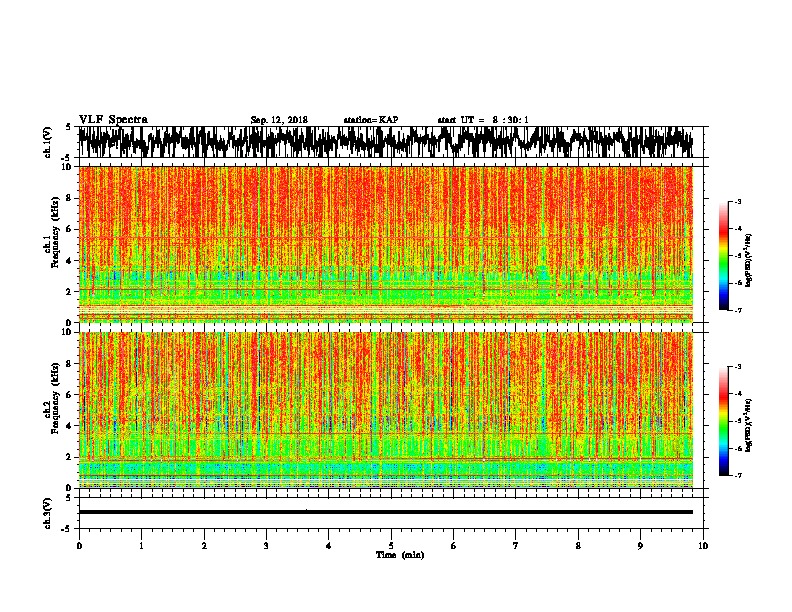Click the "-3" label on ch.1 colorbar

(738, 202)
